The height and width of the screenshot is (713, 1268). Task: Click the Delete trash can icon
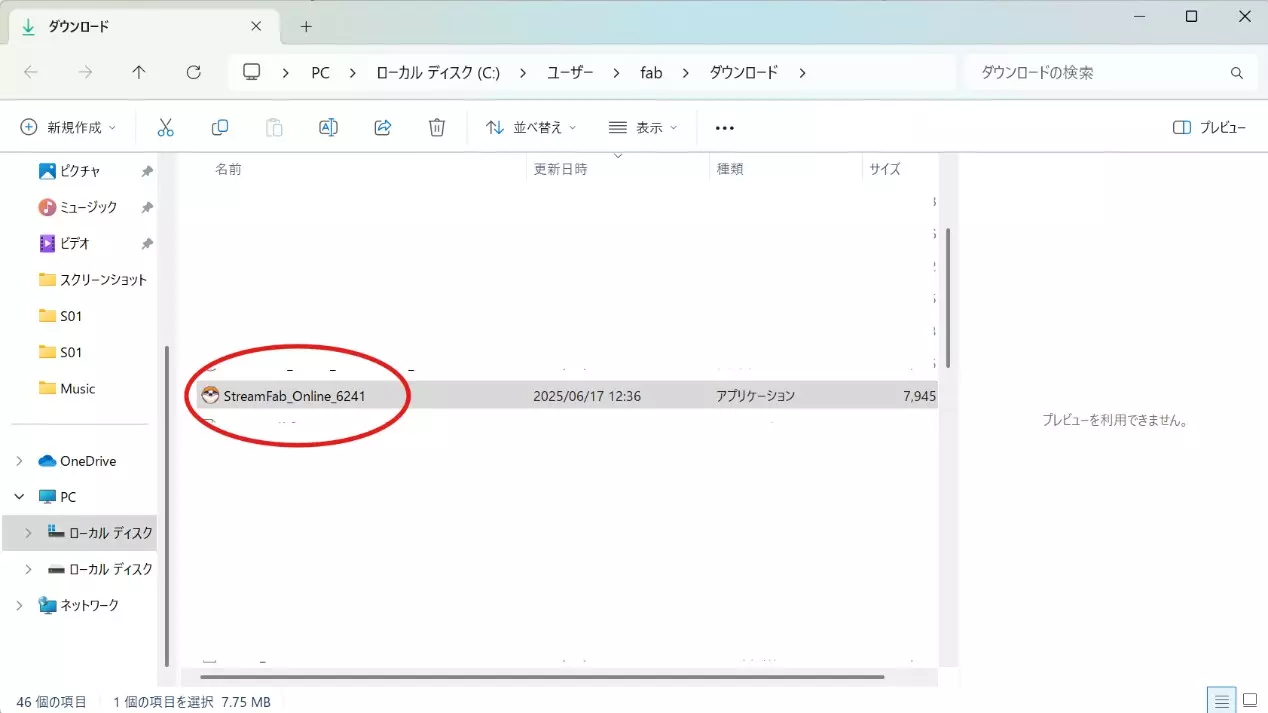tap(437, 127)
